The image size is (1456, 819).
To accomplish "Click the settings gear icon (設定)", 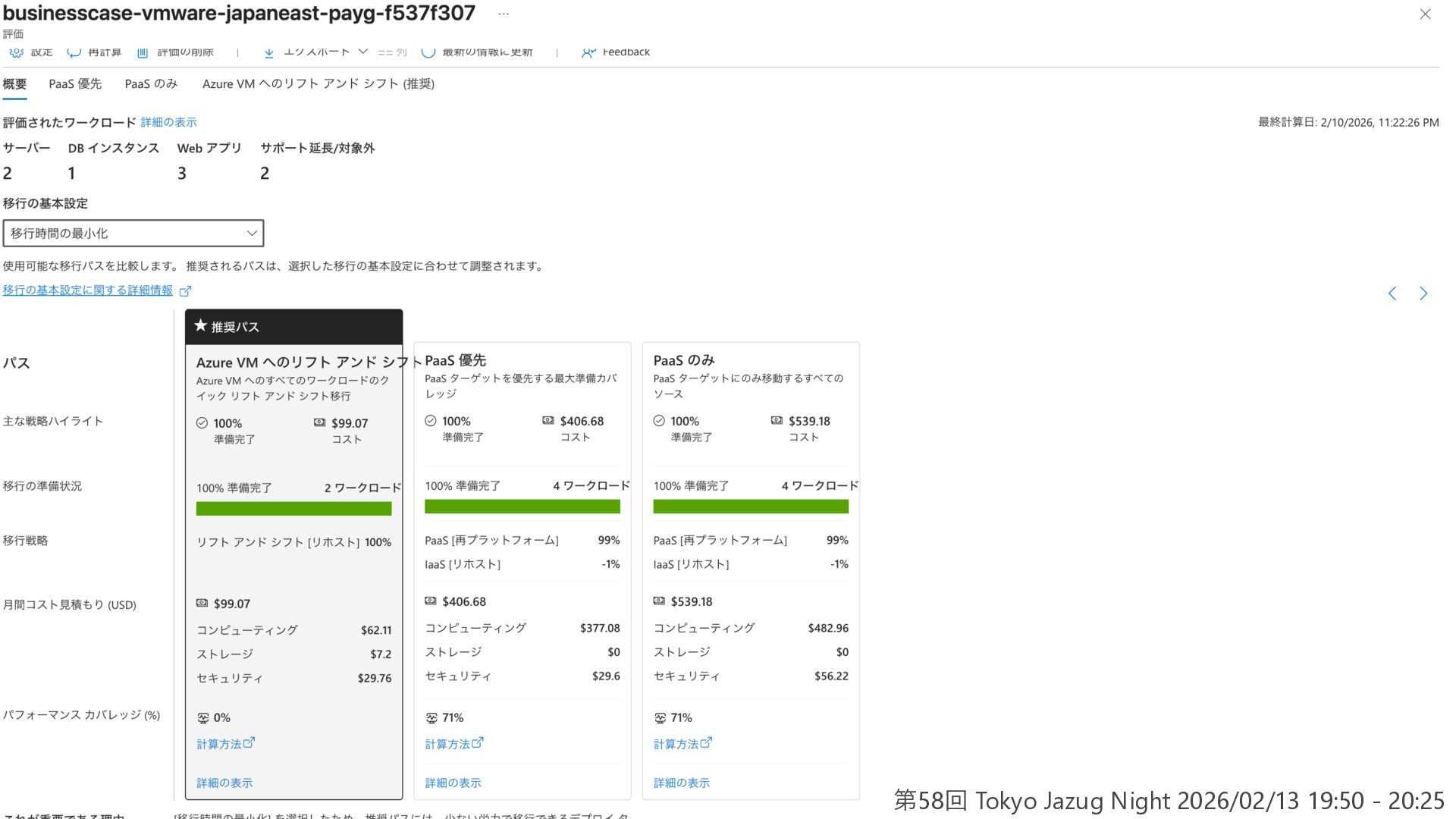I will click(17, 52).
